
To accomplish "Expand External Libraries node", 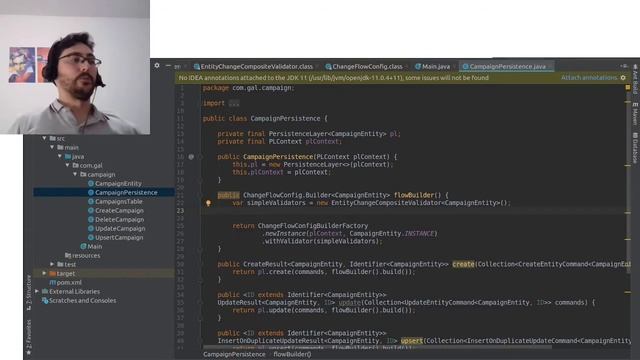I will pos(37,291).
